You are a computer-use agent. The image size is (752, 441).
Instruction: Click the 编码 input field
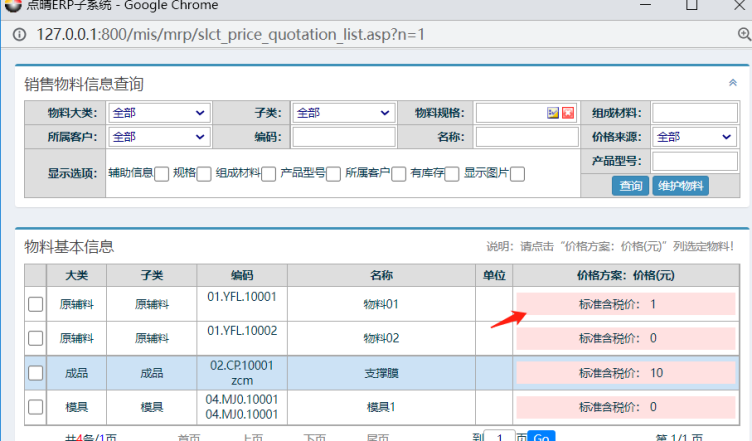342,137
